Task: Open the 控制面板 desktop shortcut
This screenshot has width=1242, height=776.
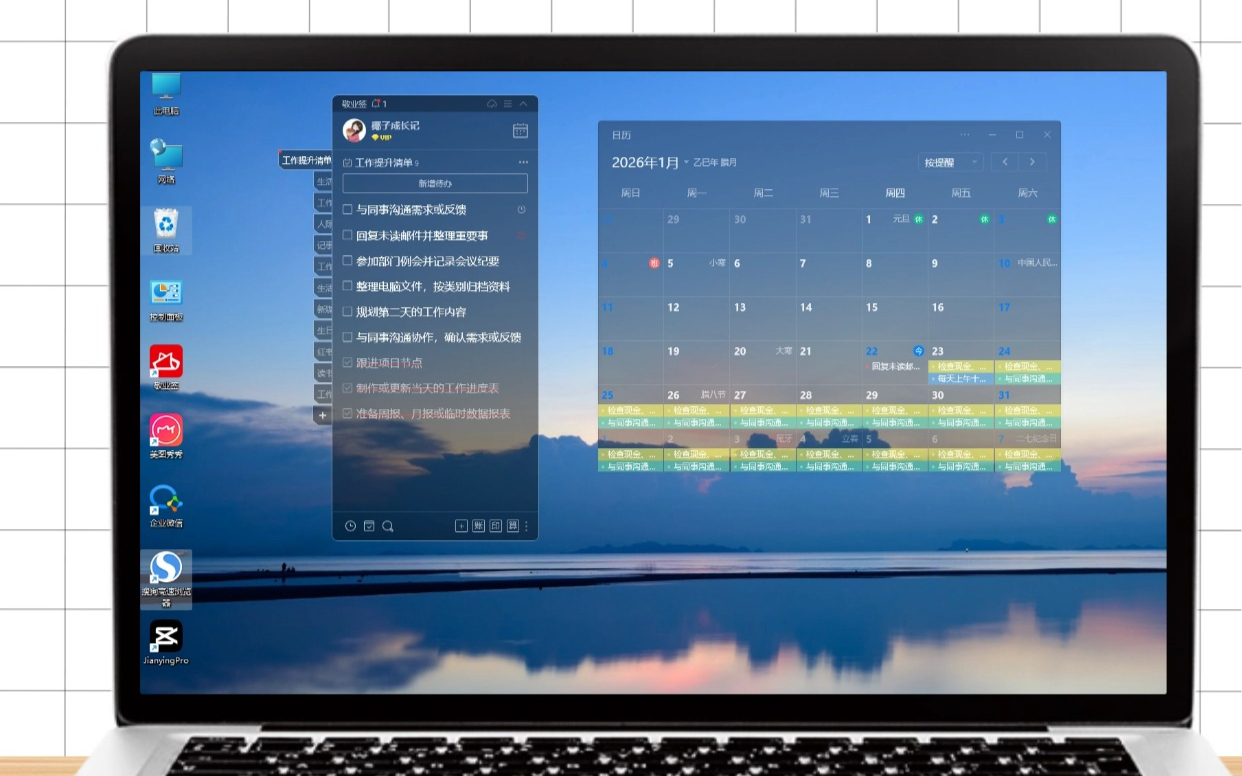Action: pos(166,300)
